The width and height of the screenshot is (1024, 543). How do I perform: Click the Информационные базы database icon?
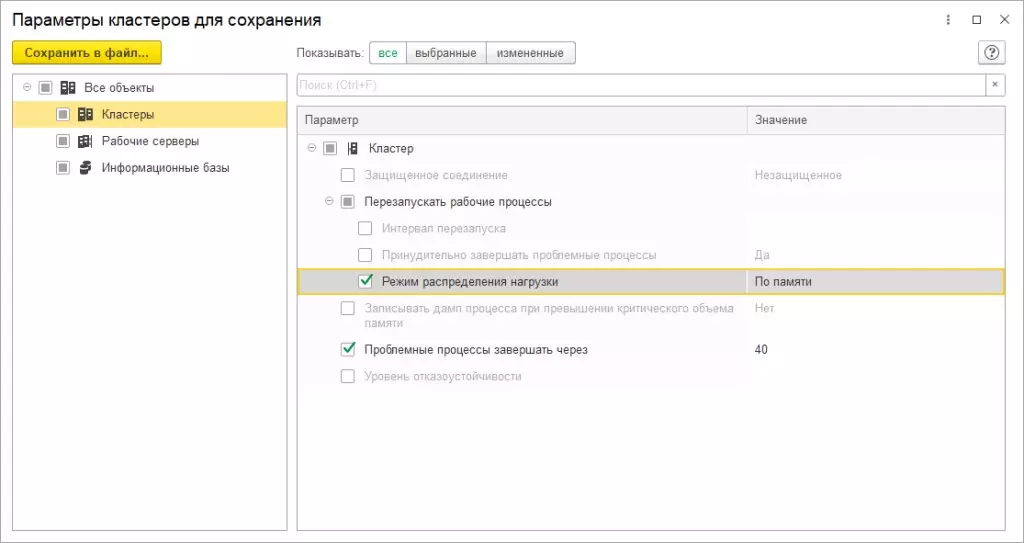point(85,168)
